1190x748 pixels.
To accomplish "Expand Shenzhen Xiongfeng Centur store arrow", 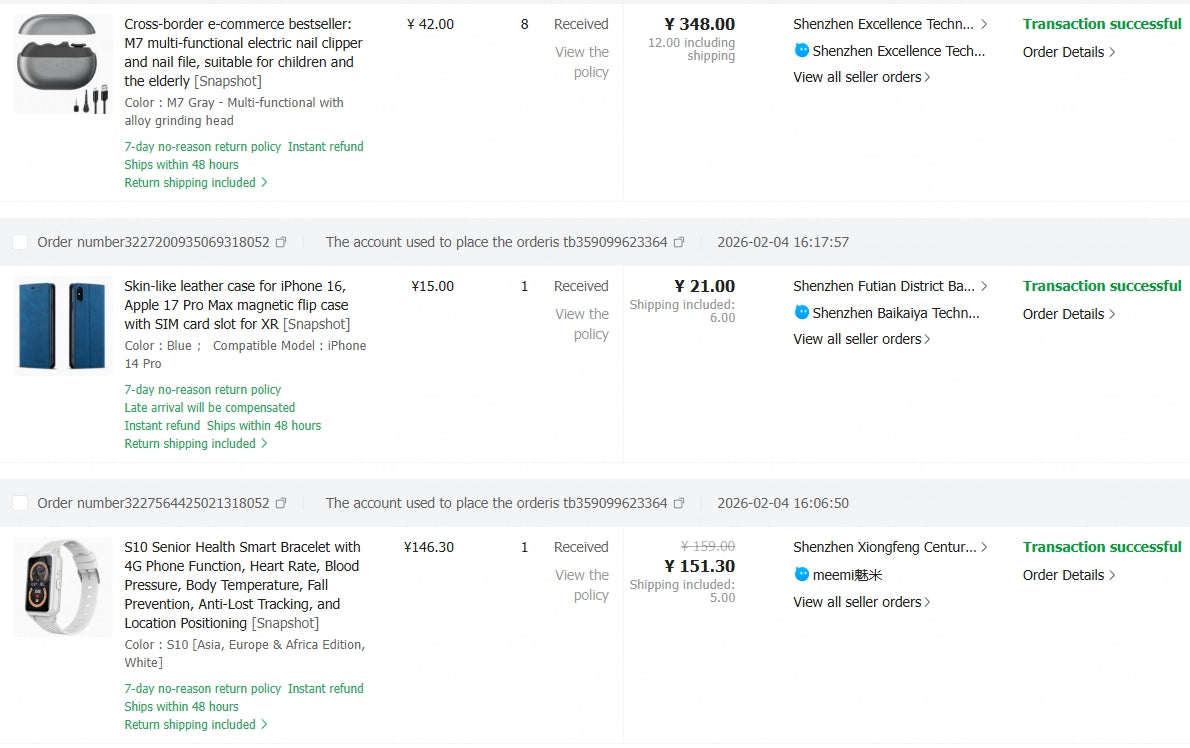I will click(x=984, y=547).
